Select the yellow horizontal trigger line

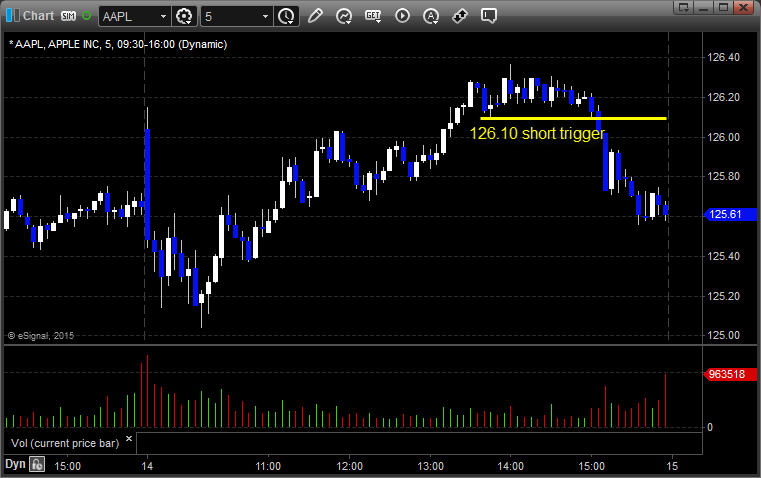(573, 118)
